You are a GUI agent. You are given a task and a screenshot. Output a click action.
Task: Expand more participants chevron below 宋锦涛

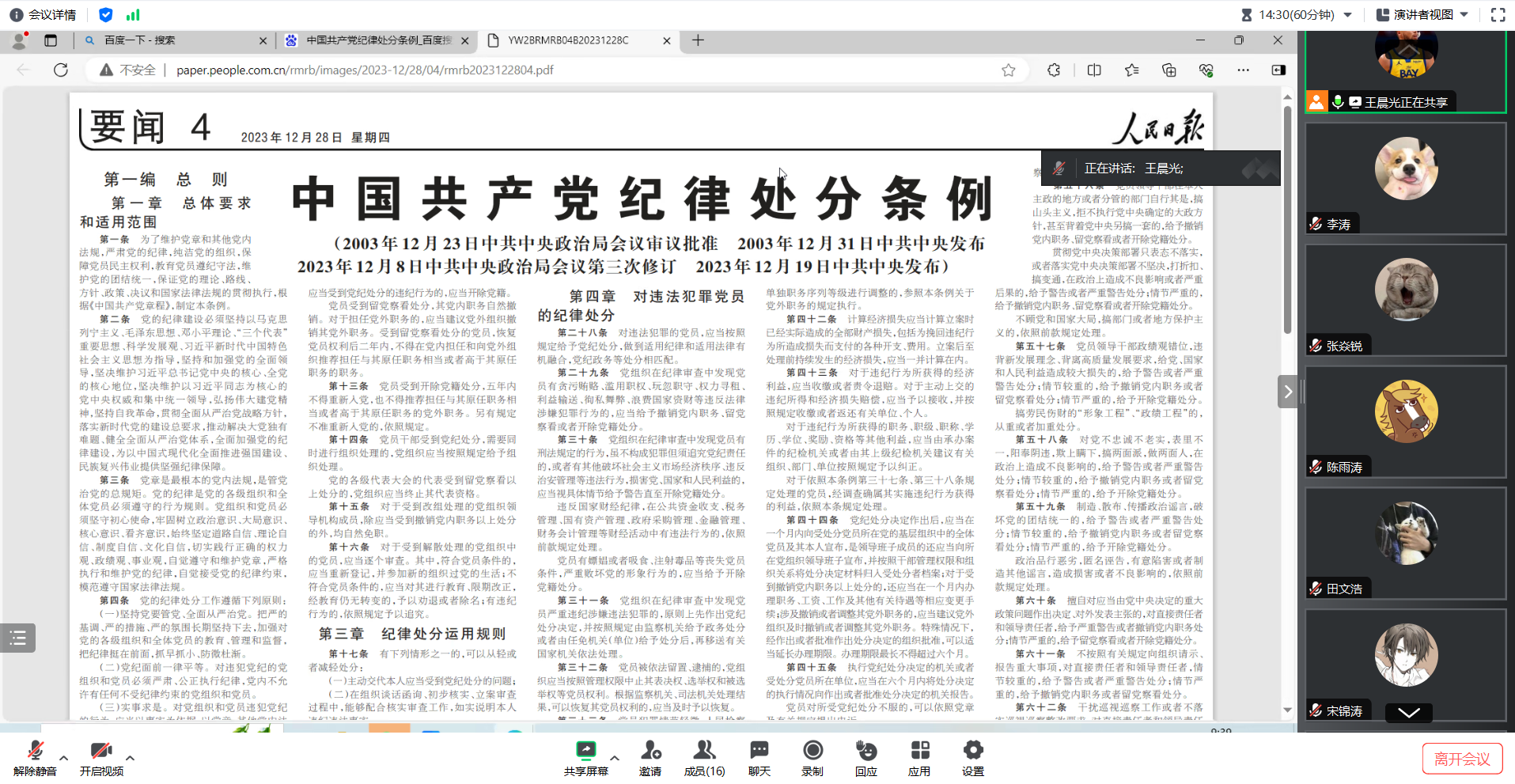click(1408, 713)
